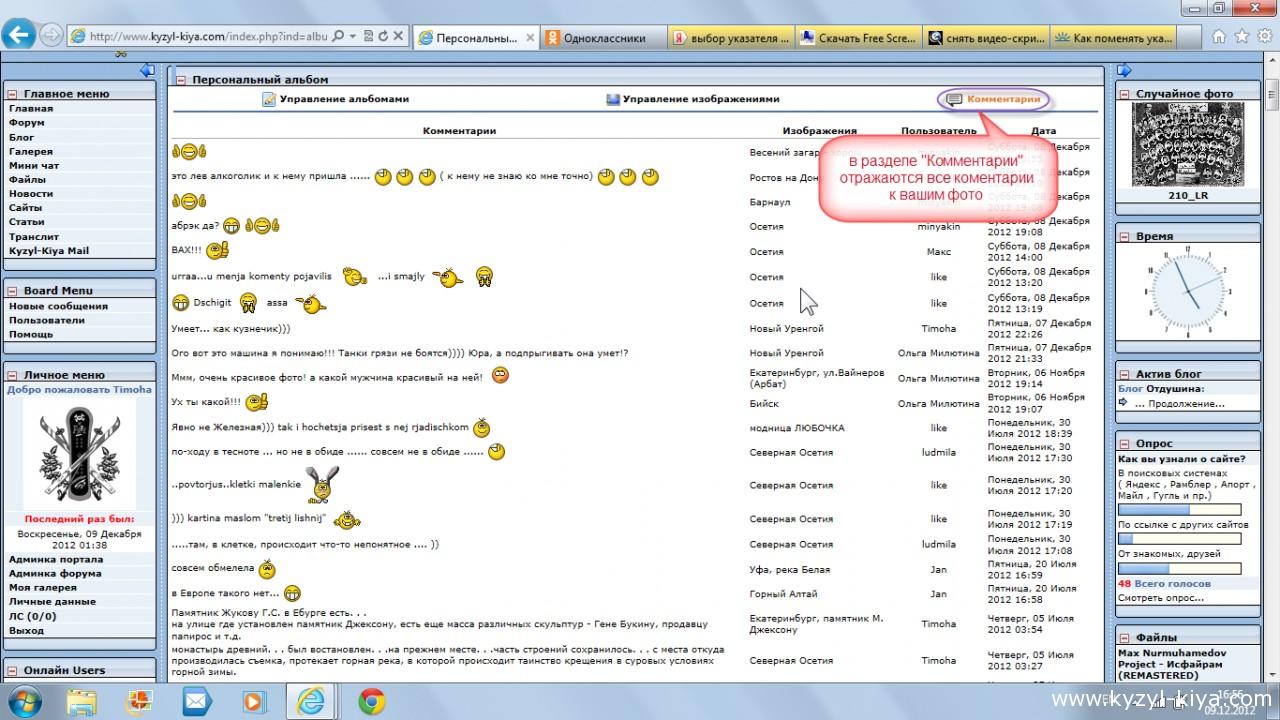This screenshot has height=720, width=1280.
Task: Stop loading using the X in address bar
Action: click(398, 36)
